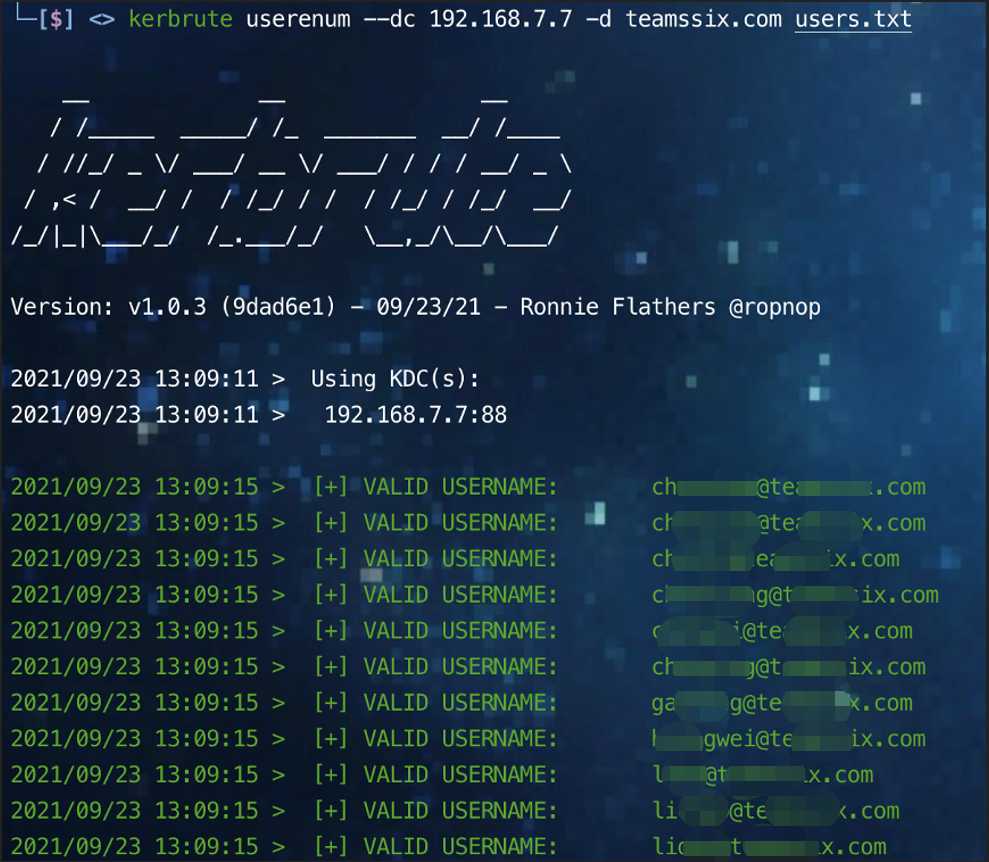
Task: Click the [$] prompt symbol
Action: click(56, 19)
